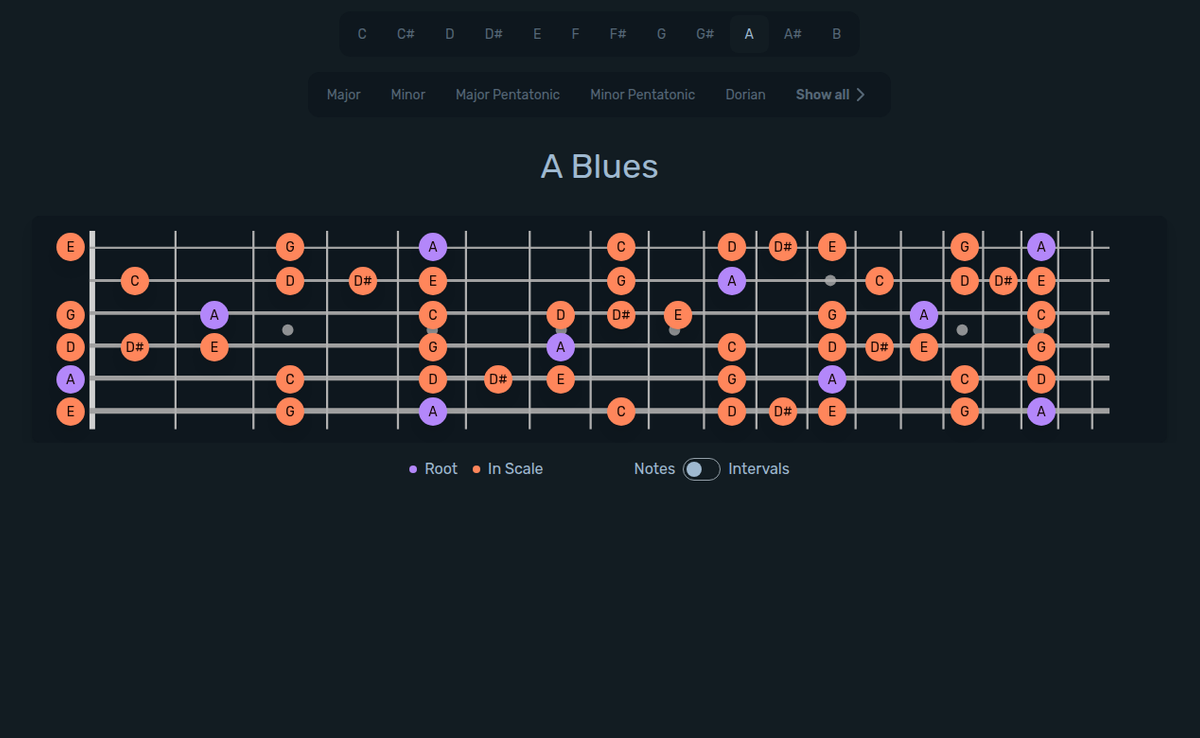Click the purple Root legend dot
This screenshot has width=1200, height=738.
[x=413, y=468]
